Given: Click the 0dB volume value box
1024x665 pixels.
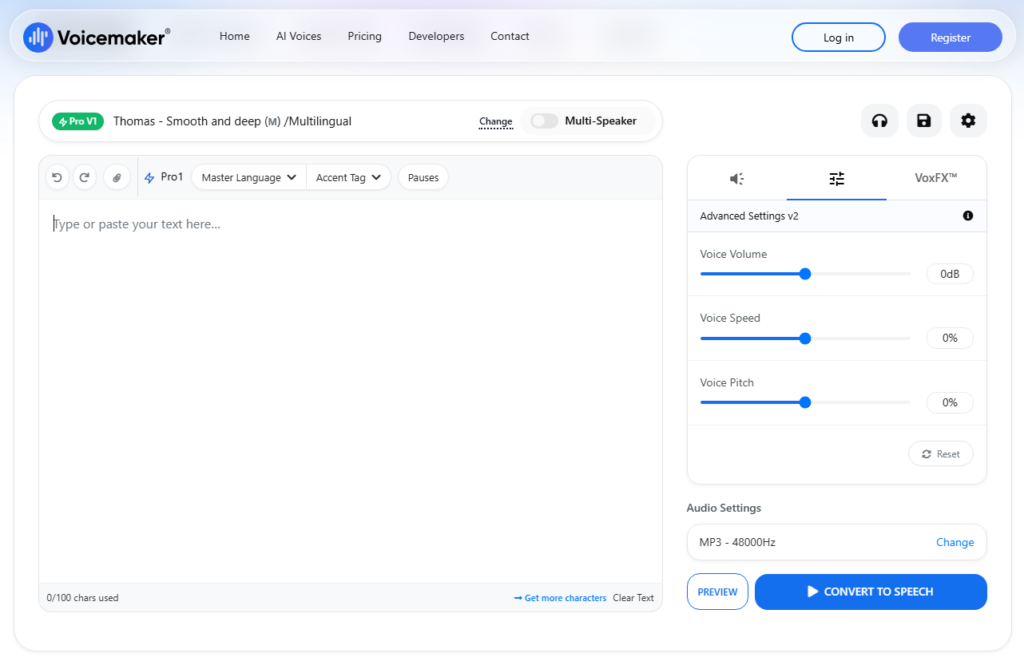Looking at the screenshot, I should pyautogui.click(x=950, y=274).
